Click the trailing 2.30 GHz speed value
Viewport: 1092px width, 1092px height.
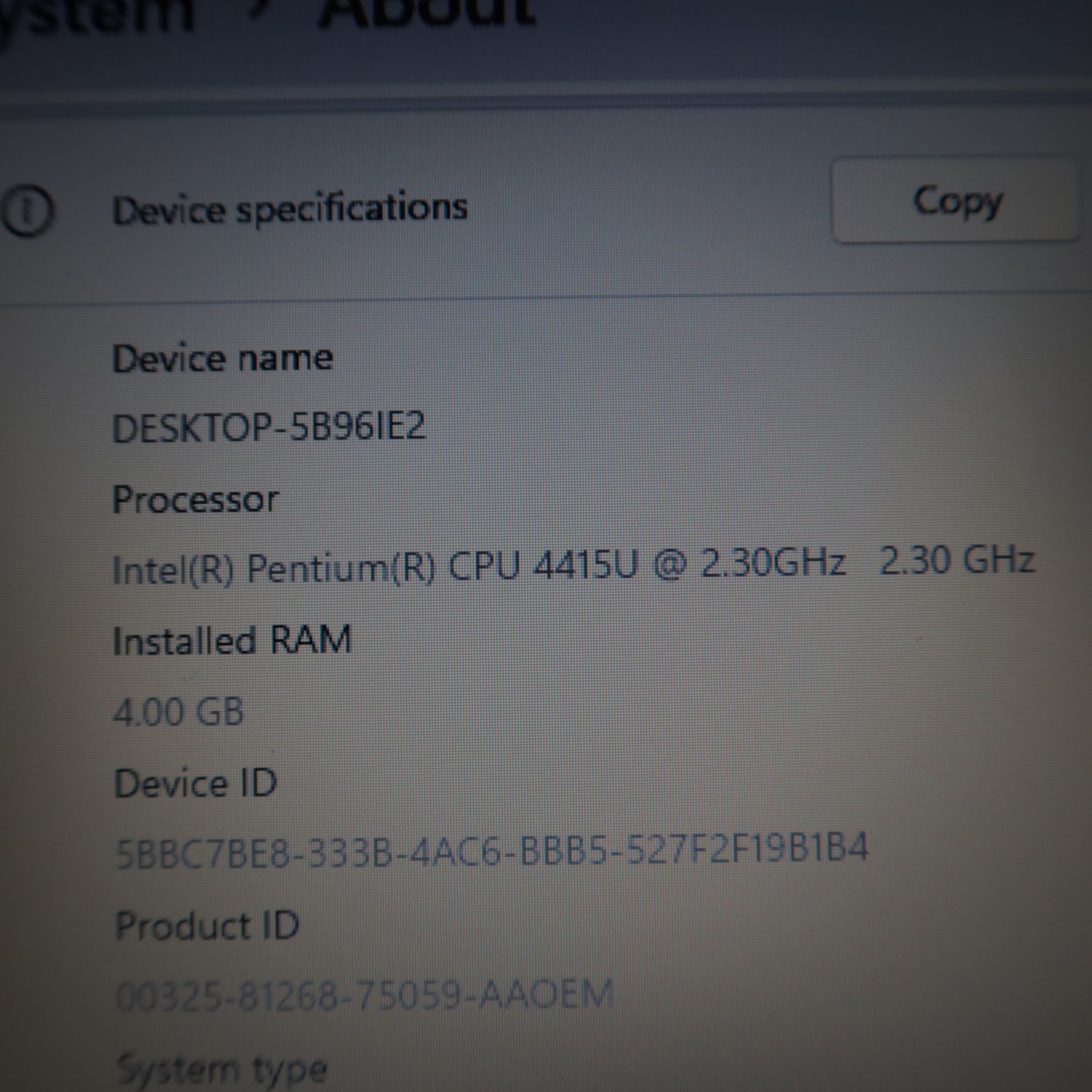tap(957, 560)
